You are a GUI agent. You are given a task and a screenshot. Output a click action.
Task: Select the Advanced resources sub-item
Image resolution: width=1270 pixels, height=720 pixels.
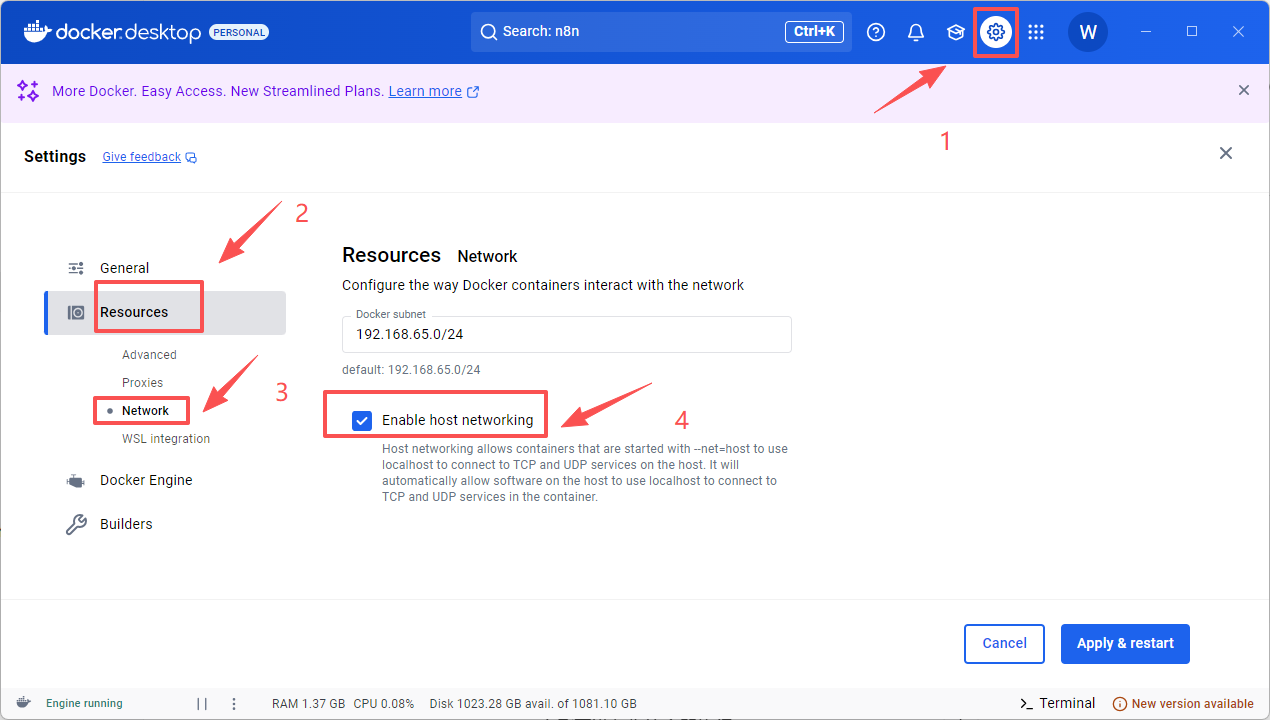(x=149, y=355)
